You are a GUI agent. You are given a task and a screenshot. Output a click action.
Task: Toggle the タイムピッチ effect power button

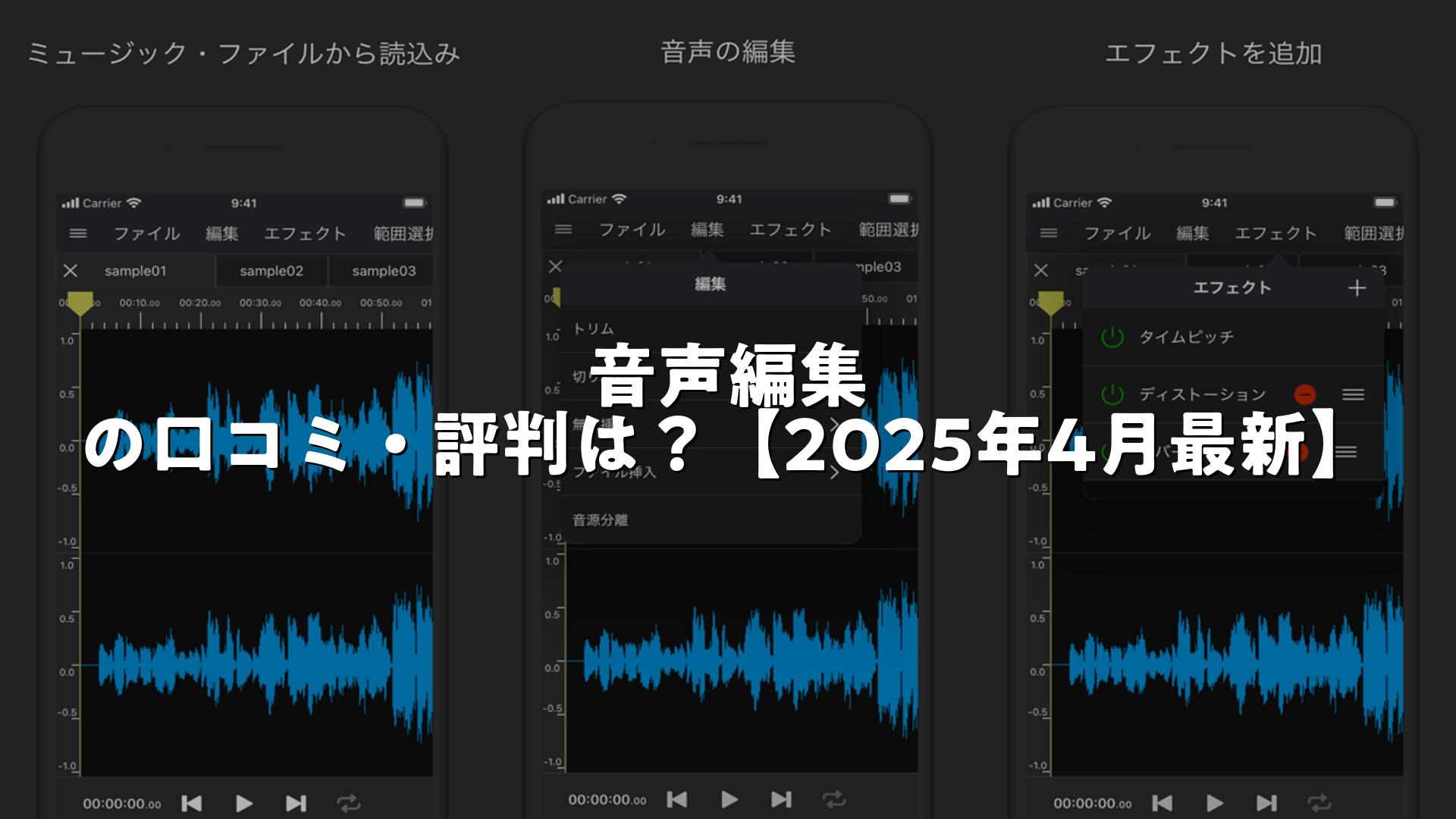(x=1112, y=337)
